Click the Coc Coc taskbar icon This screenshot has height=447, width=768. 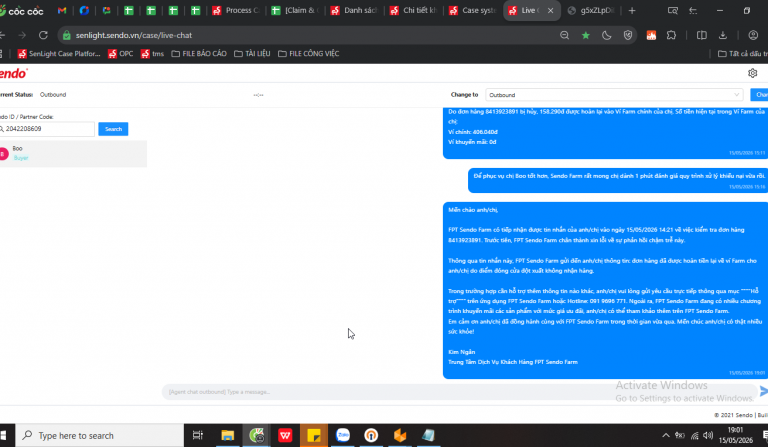coord(256,435)
